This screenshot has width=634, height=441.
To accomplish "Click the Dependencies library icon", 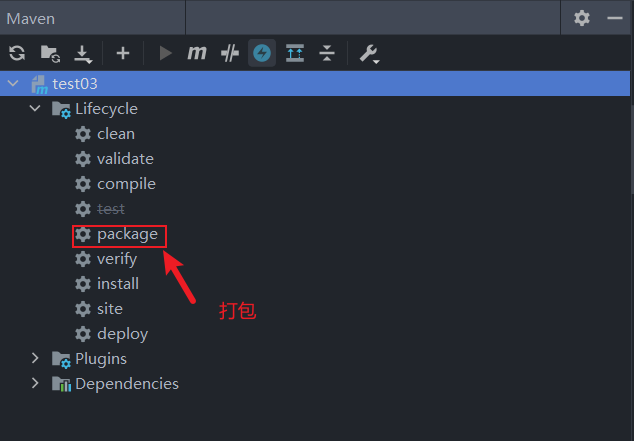I will 61,384.
